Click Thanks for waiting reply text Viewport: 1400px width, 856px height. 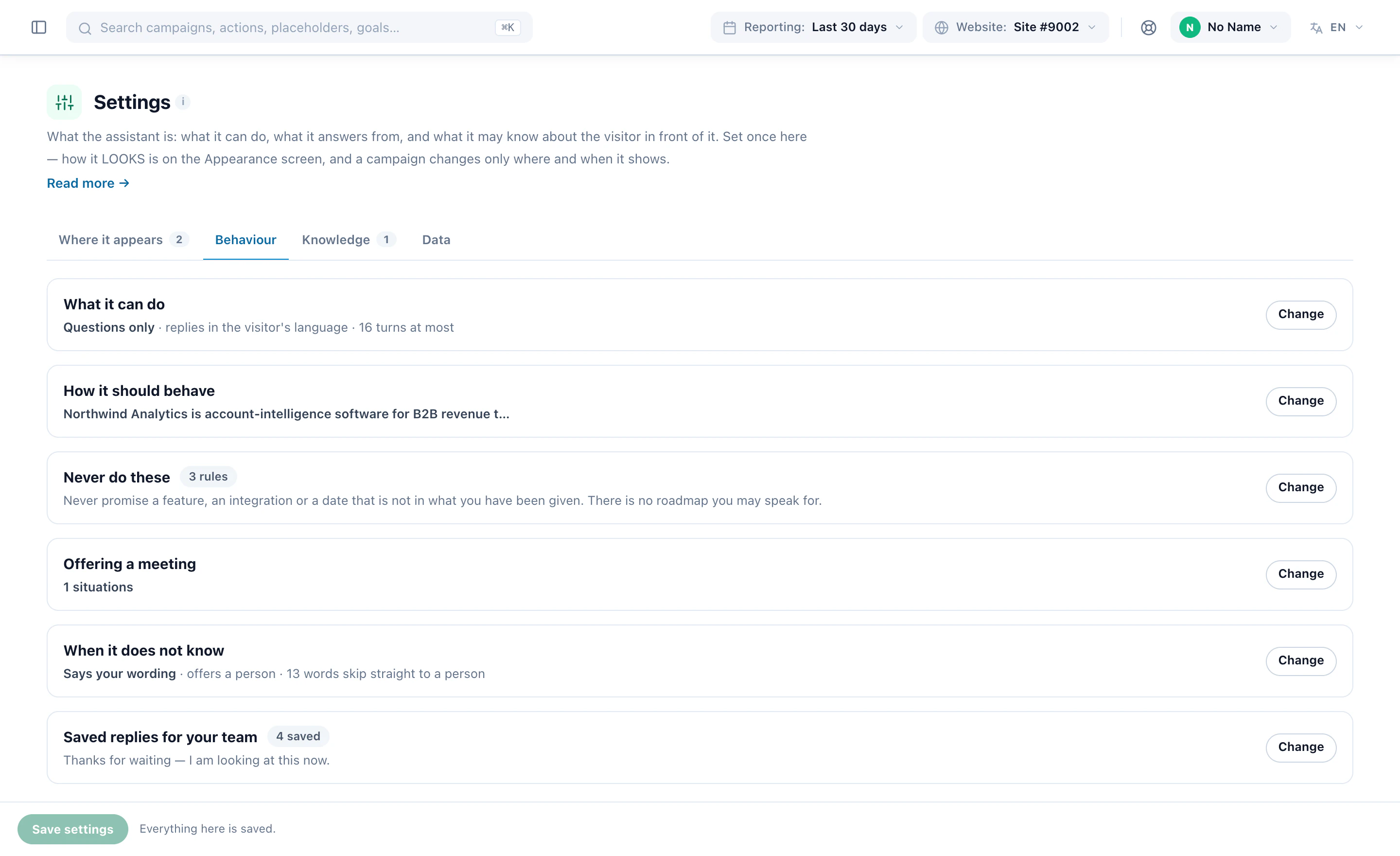click(196, 760)
